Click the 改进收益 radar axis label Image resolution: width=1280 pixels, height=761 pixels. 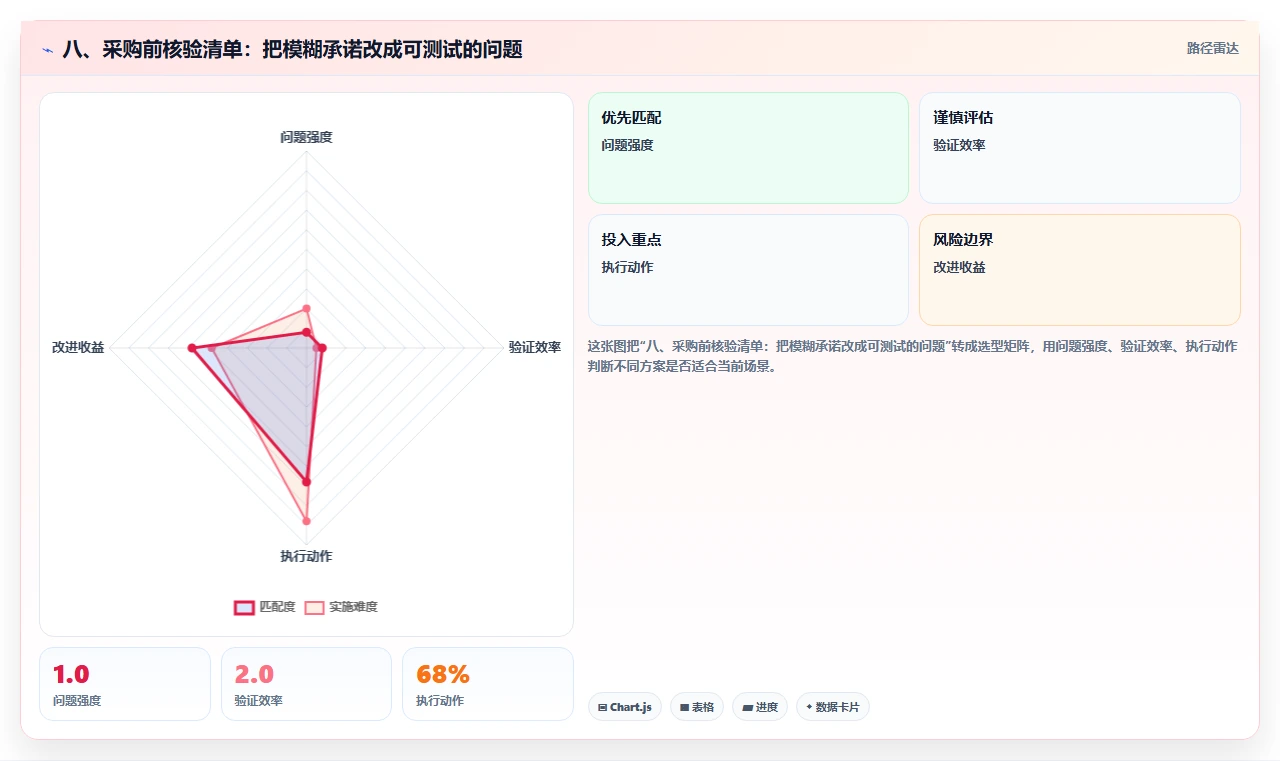pos(78,348)
